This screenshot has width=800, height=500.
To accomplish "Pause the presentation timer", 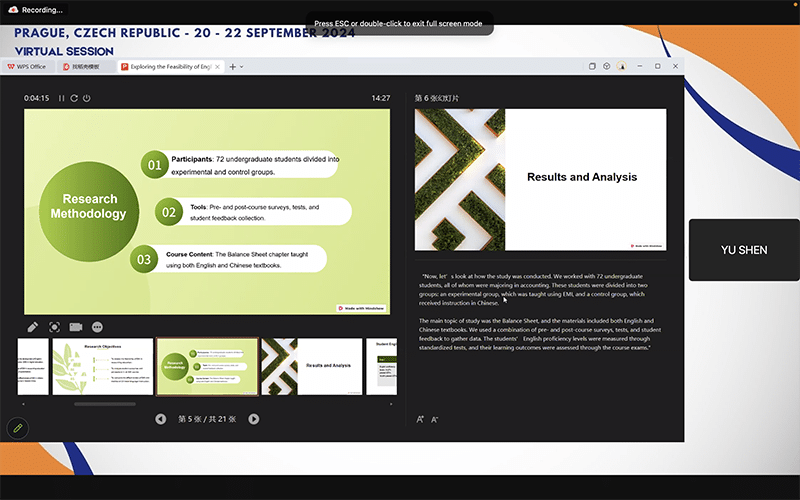I will coord(61,98).
